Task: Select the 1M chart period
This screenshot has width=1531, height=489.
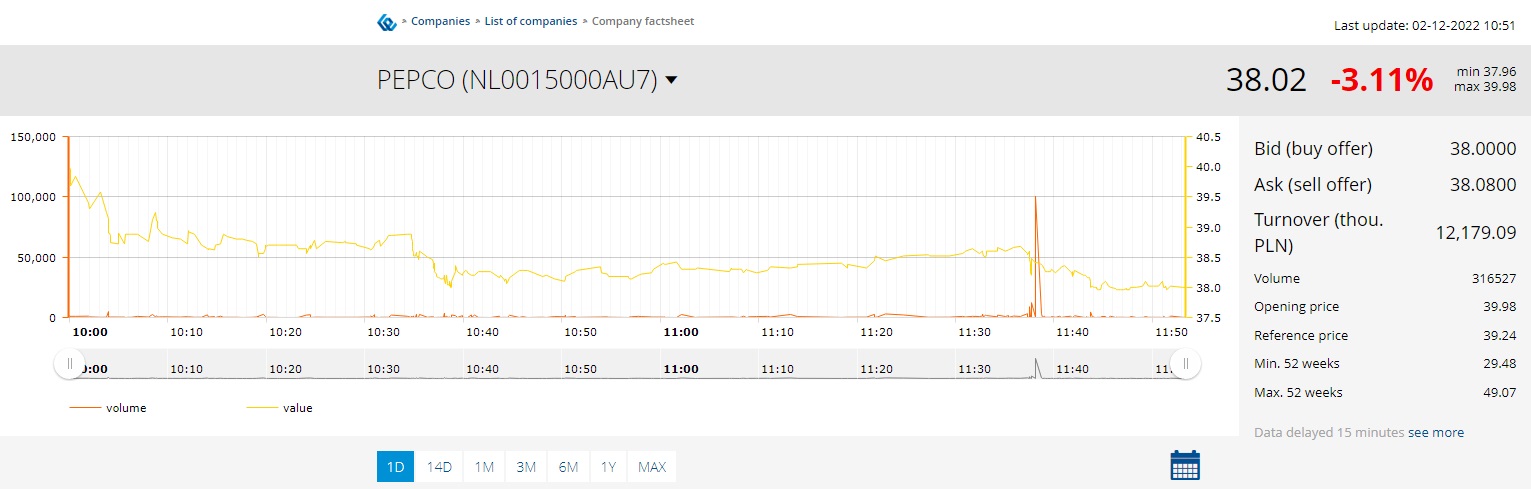Action: 484,467
